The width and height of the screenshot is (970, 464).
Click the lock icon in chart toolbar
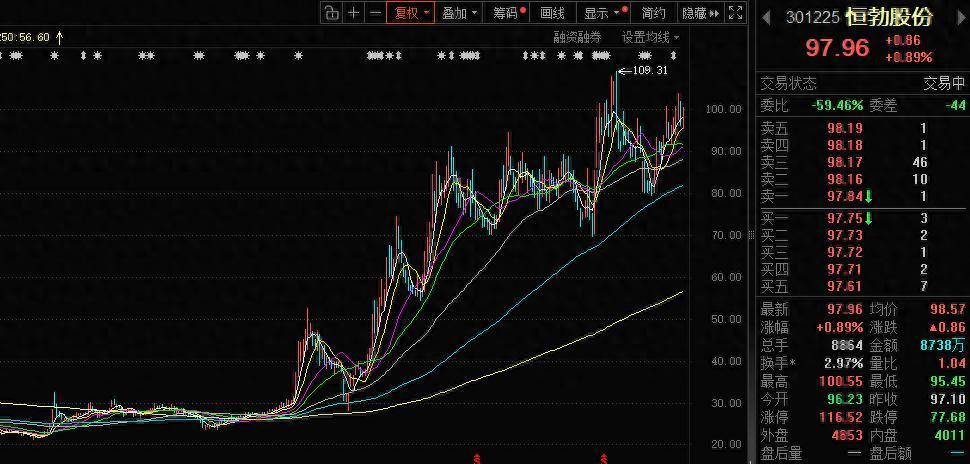[331, 13]
